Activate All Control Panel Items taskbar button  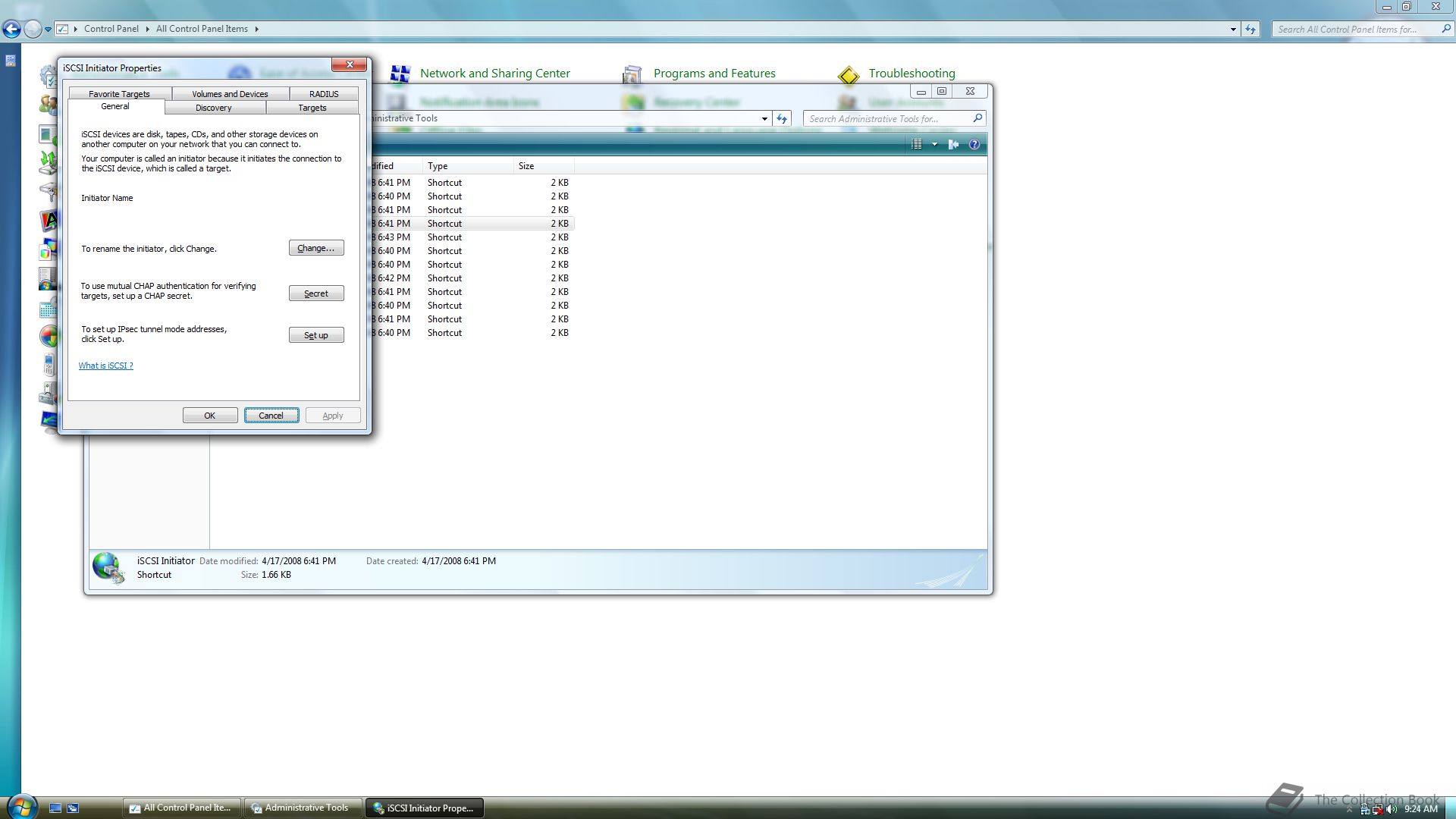pos(182,808)
